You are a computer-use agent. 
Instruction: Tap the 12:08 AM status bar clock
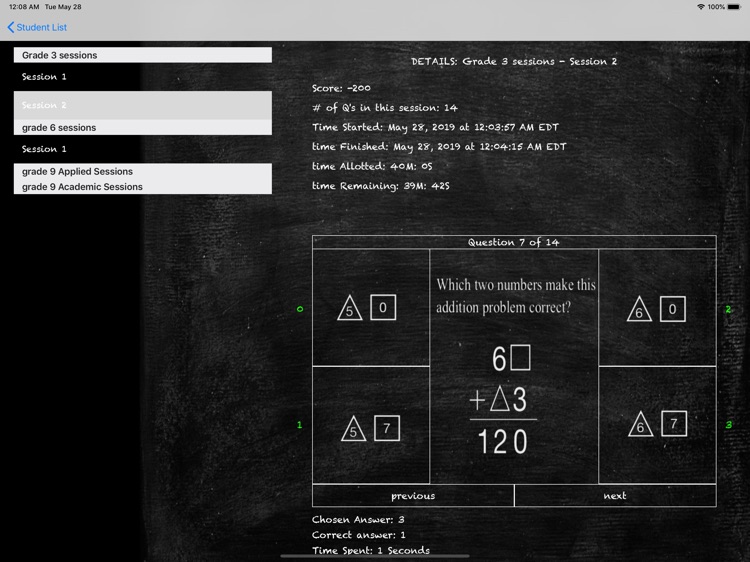click(x=24, y=7)
